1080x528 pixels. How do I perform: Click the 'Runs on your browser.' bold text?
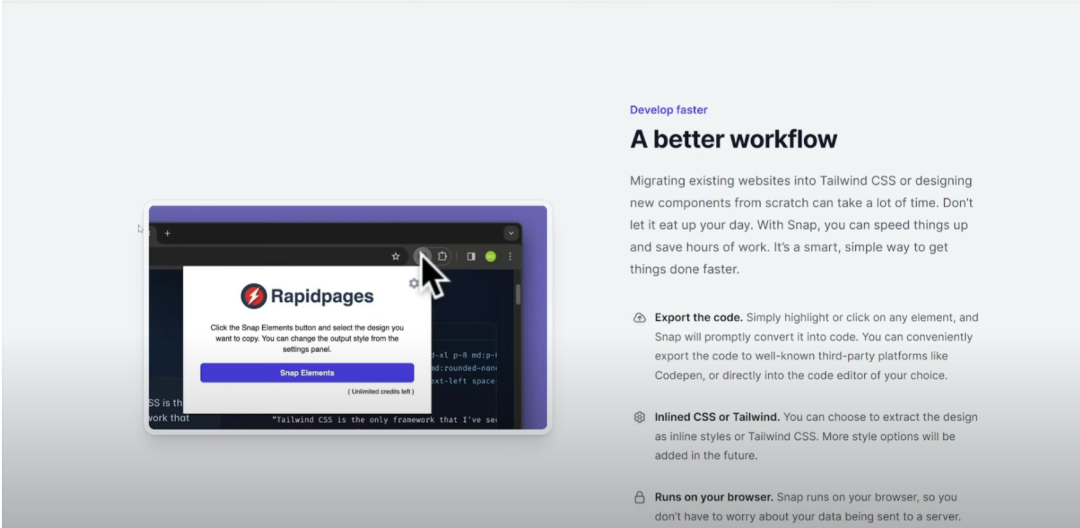[714, 497]
